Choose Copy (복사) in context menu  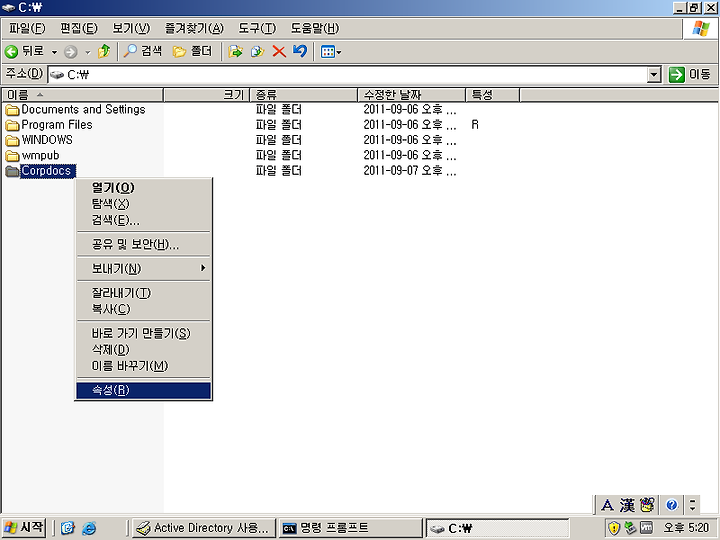click(x=143, y=309)
